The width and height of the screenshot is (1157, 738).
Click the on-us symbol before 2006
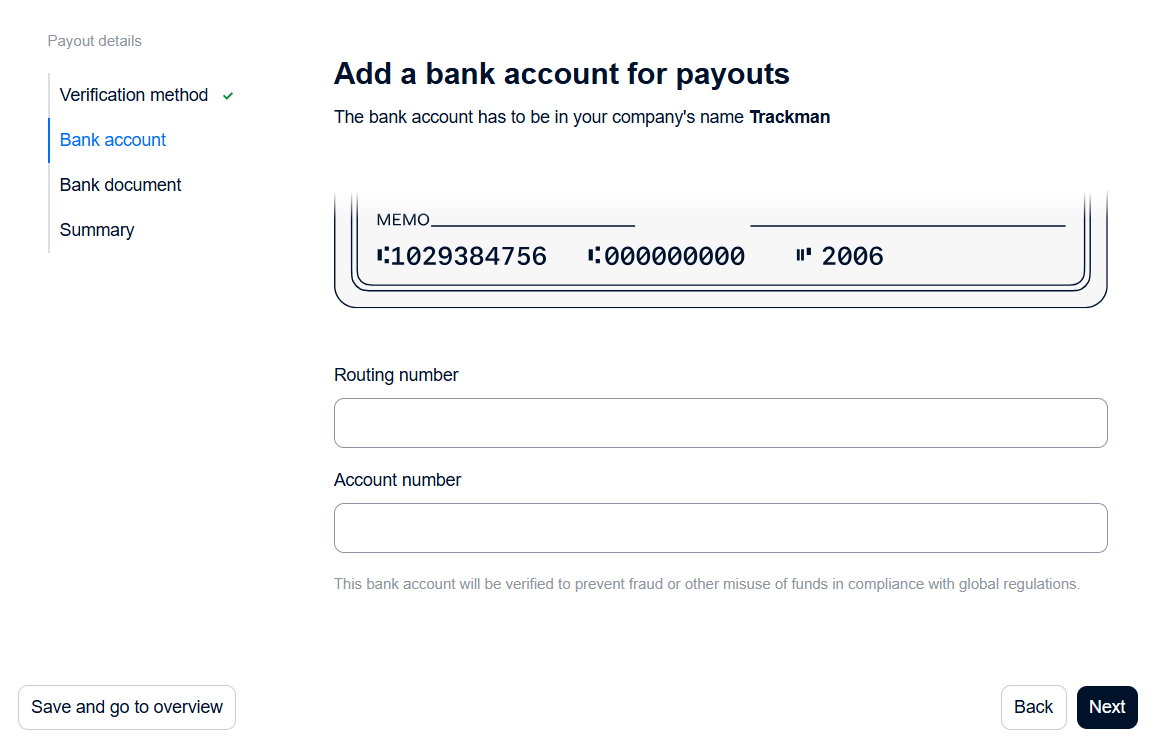804,255
